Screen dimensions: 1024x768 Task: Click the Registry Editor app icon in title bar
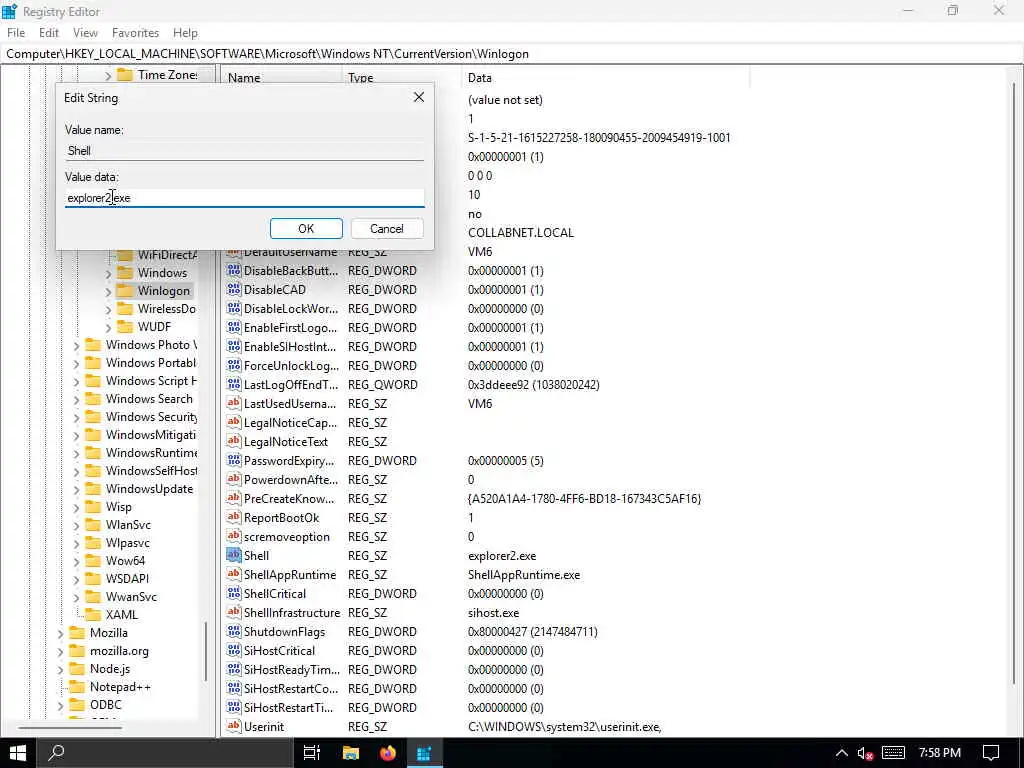tap(9, 11)
